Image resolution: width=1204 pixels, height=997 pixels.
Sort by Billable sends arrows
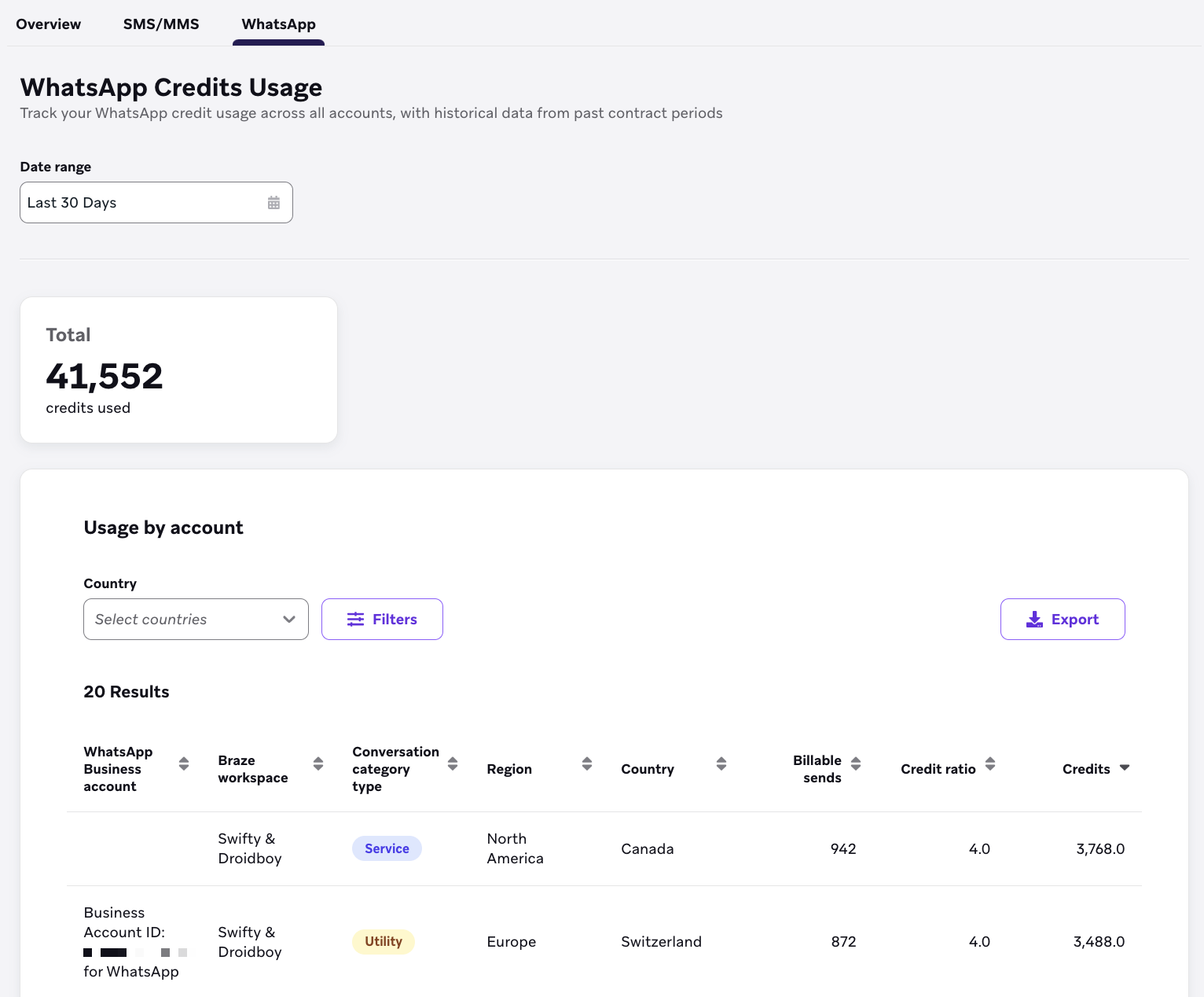856,763
